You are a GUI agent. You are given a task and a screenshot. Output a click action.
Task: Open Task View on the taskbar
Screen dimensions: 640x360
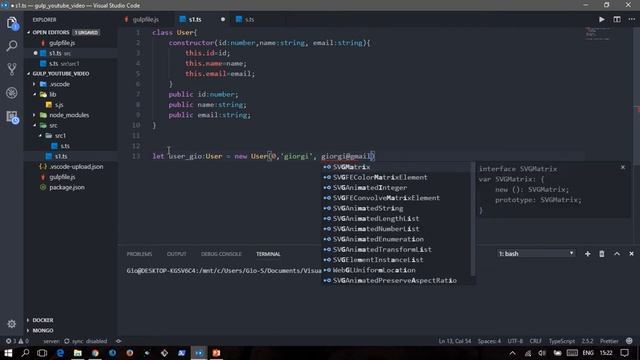coord(42,353)
